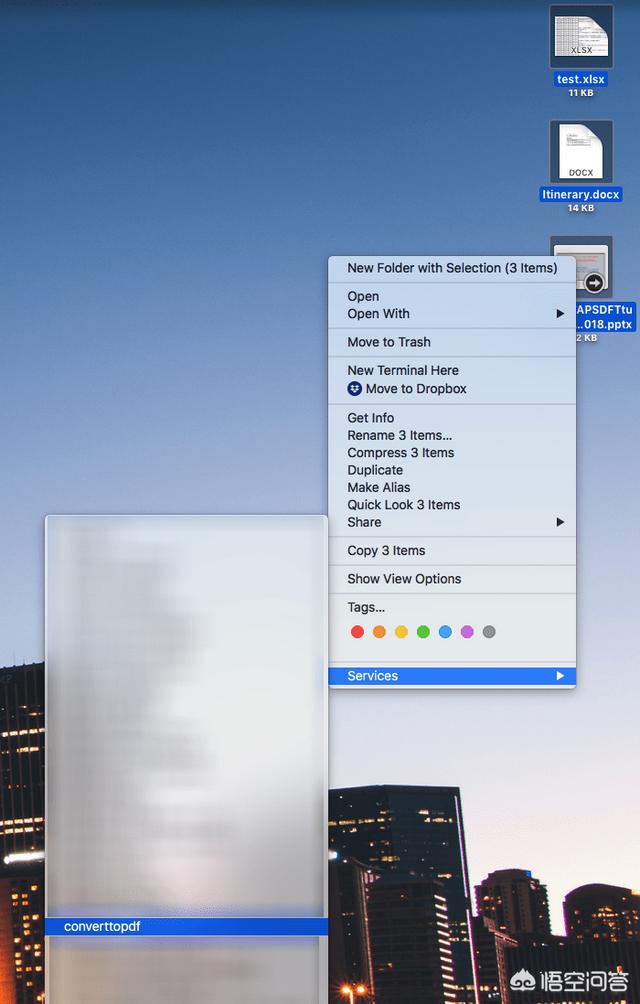Click the pptx presentation file thumbnail
Viewport: 640px width, 1004px height.
(x=581, y=267)
